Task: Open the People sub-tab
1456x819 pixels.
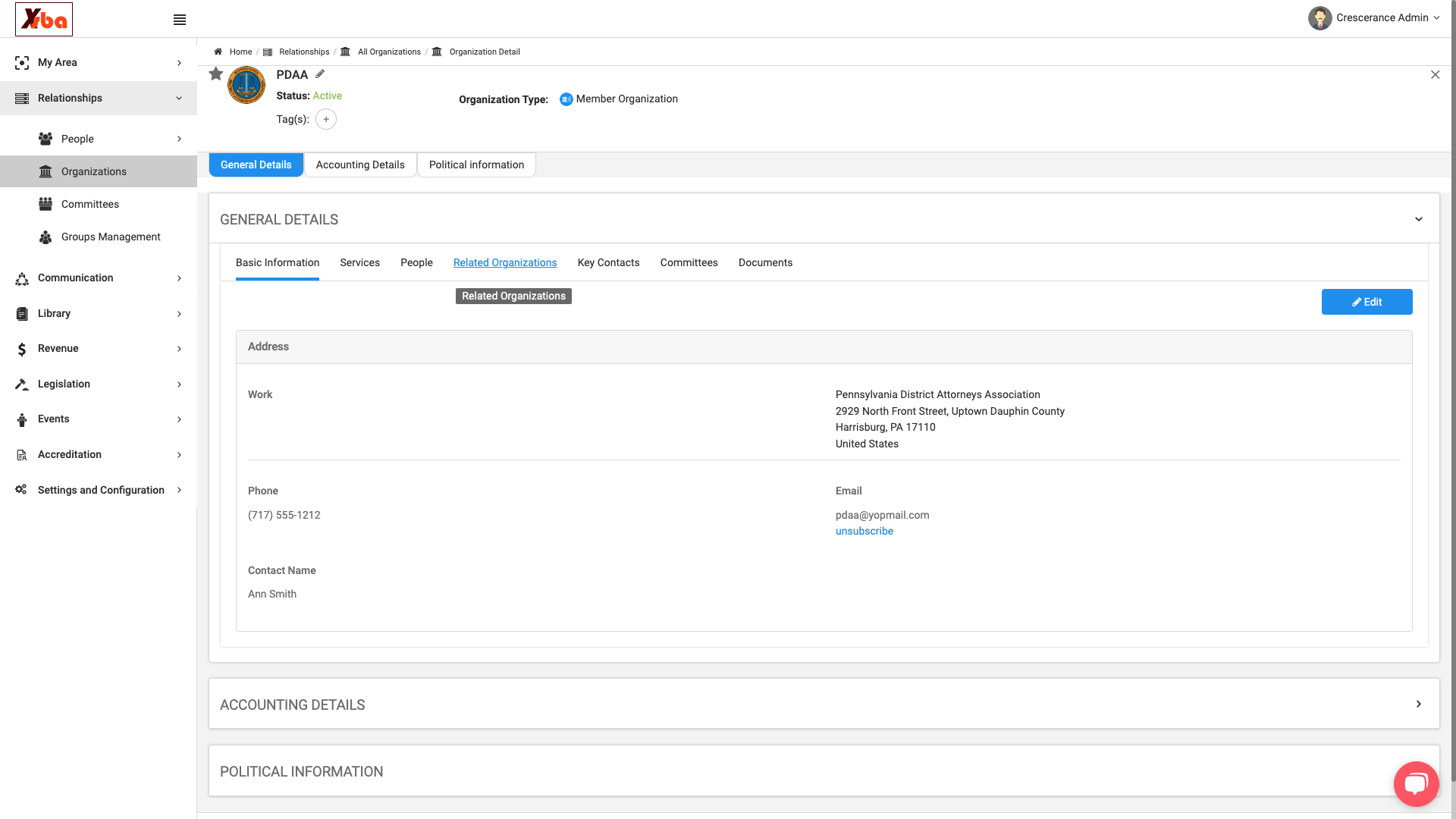Action: point(416,262)
